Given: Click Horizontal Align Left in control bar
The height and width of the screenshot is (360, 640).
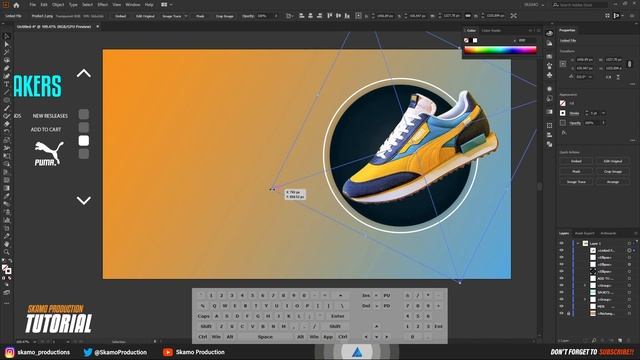Looking at the screenshot, I should [302, 16].
